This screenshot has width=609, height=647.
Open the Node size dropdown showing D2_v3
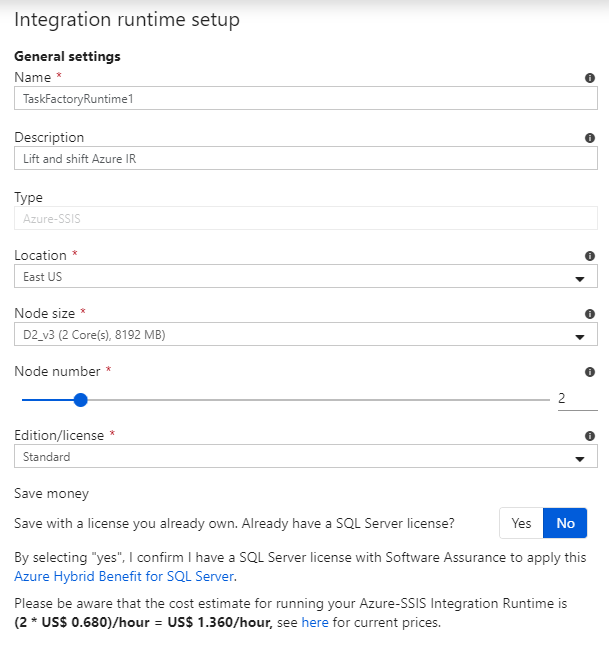coord(306,335)
